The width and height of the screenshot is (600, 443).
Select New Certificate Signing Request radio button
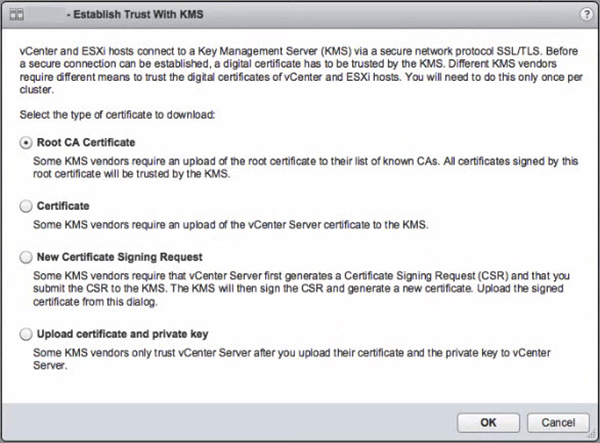pyautogui.click(x=26, y=257)
